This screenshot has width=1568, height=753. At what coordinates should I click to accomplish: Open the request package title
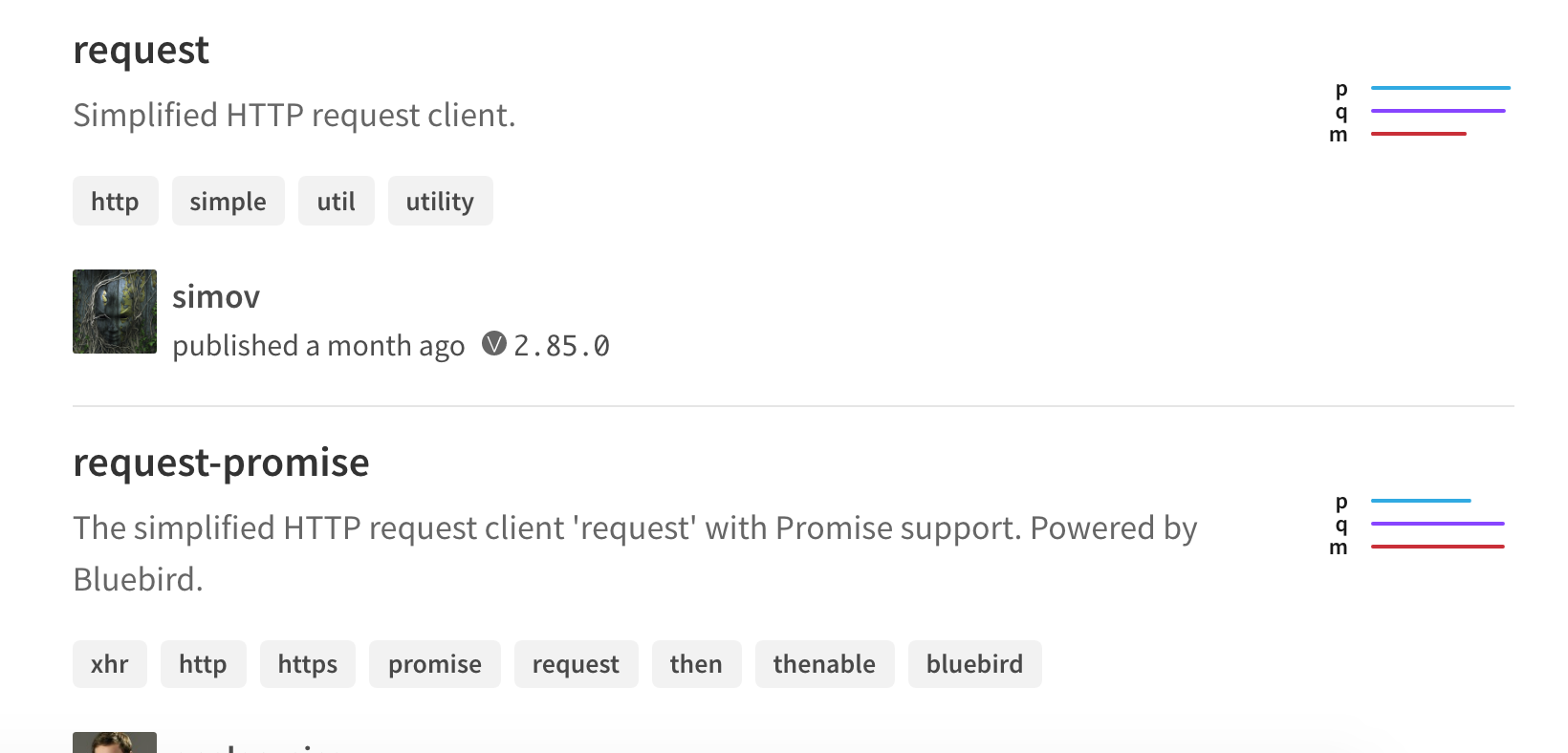click(141, 51)
